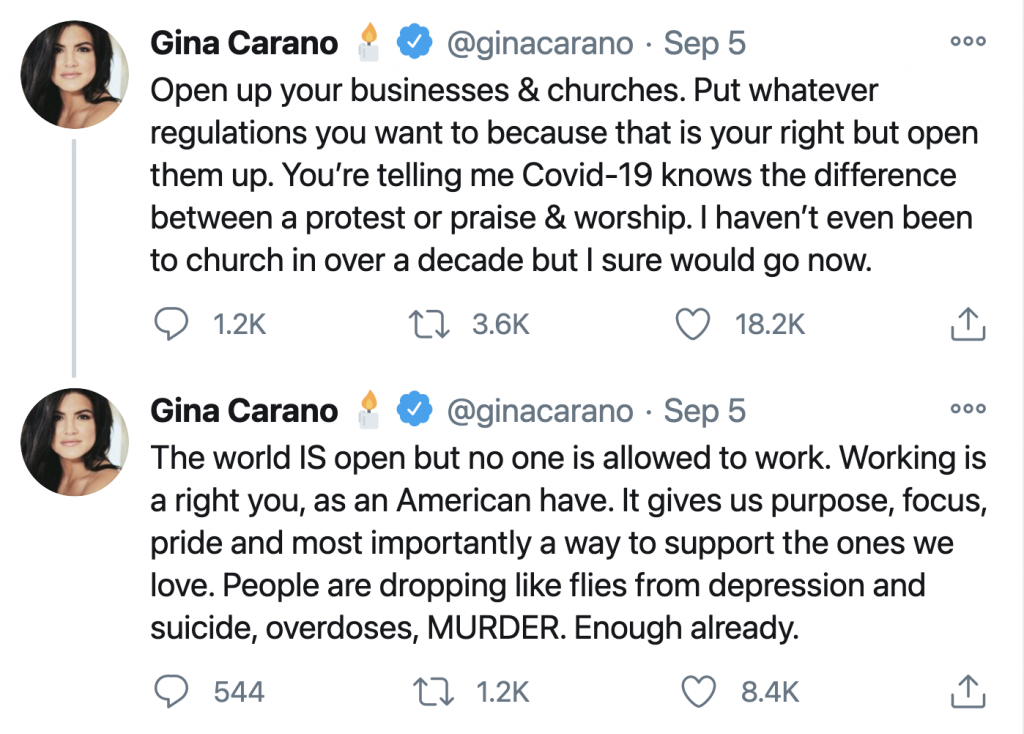1024x734 pixels.
Task: Reply to the churches tweet via the comment icon
Action: 171,324
